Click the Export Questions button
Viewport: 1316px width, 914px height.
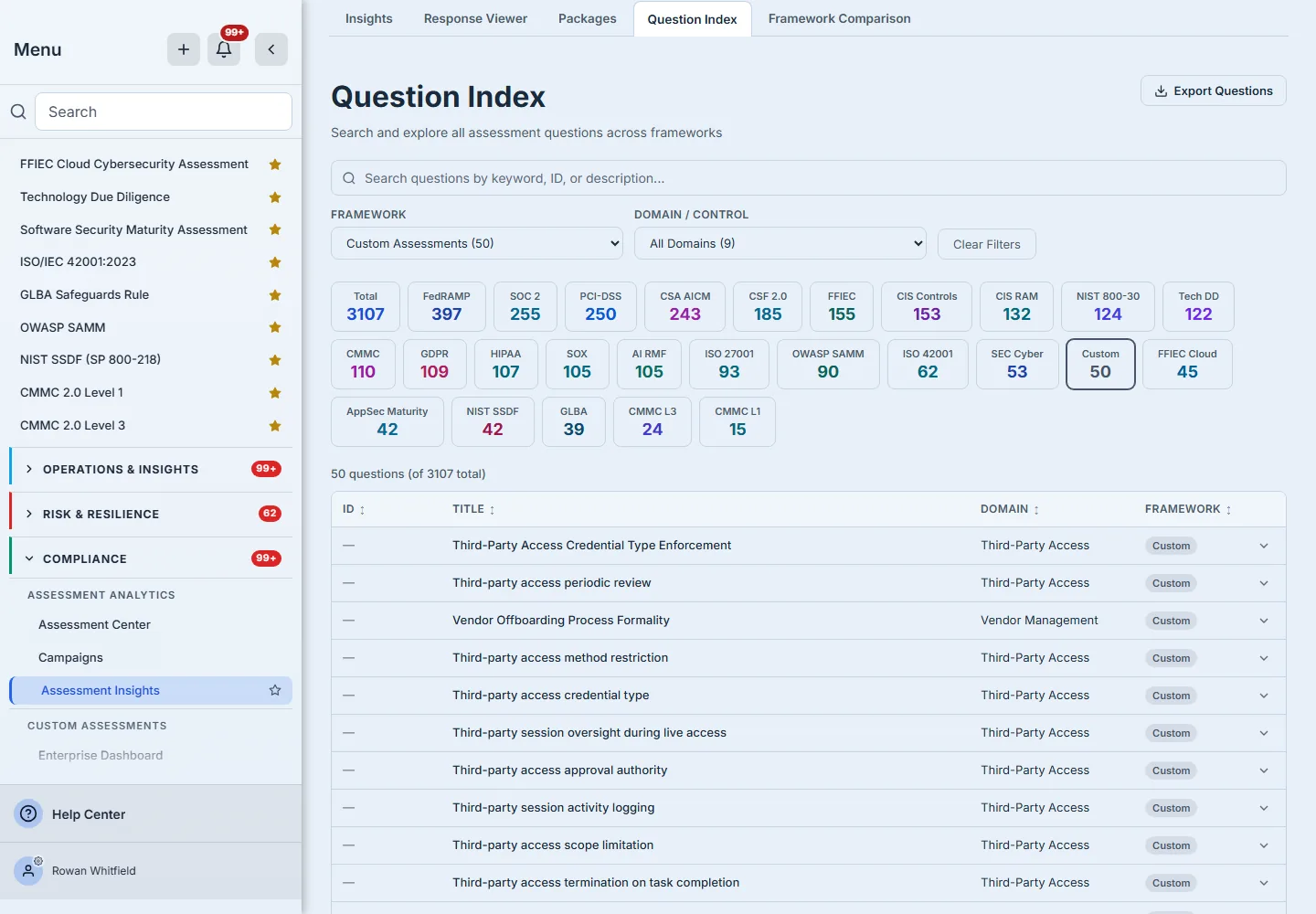1214,90
